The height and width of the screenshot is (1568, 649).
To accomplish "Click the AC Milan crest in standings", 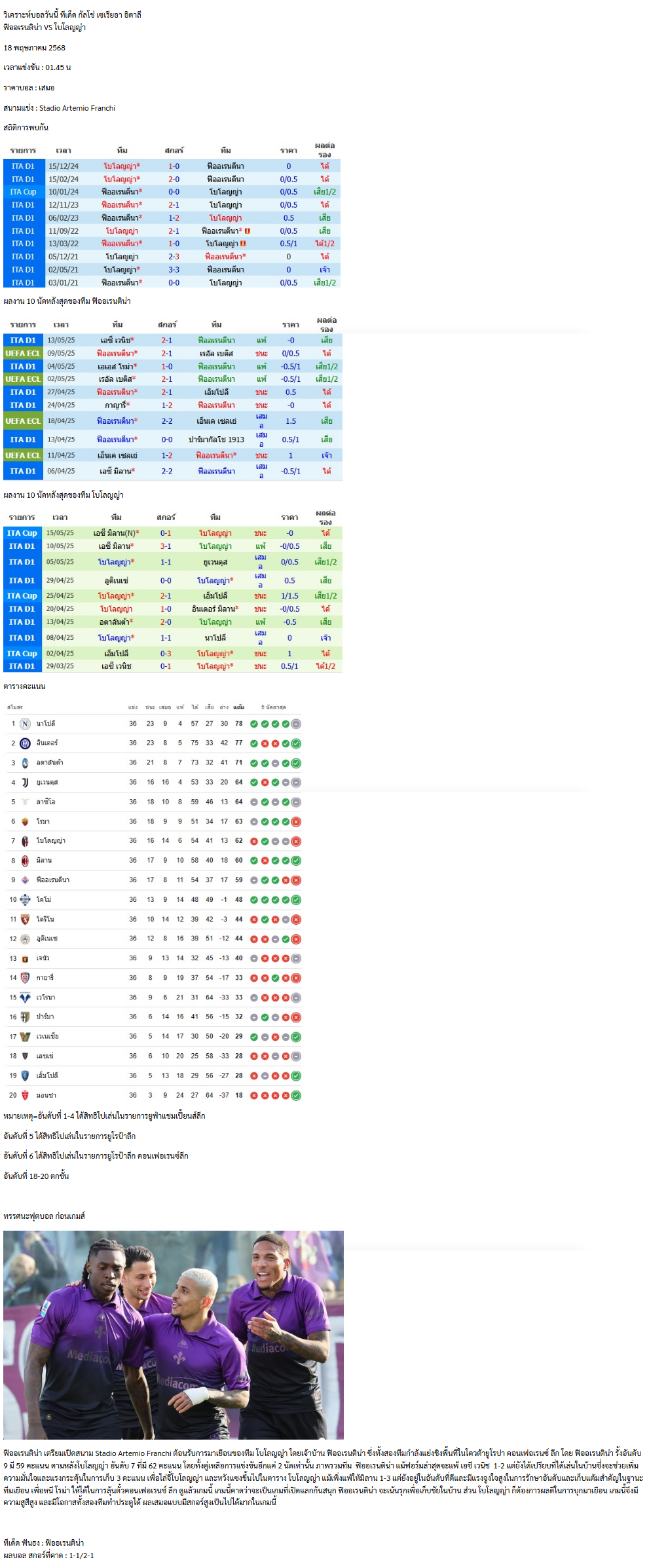I will coord(25,861).
